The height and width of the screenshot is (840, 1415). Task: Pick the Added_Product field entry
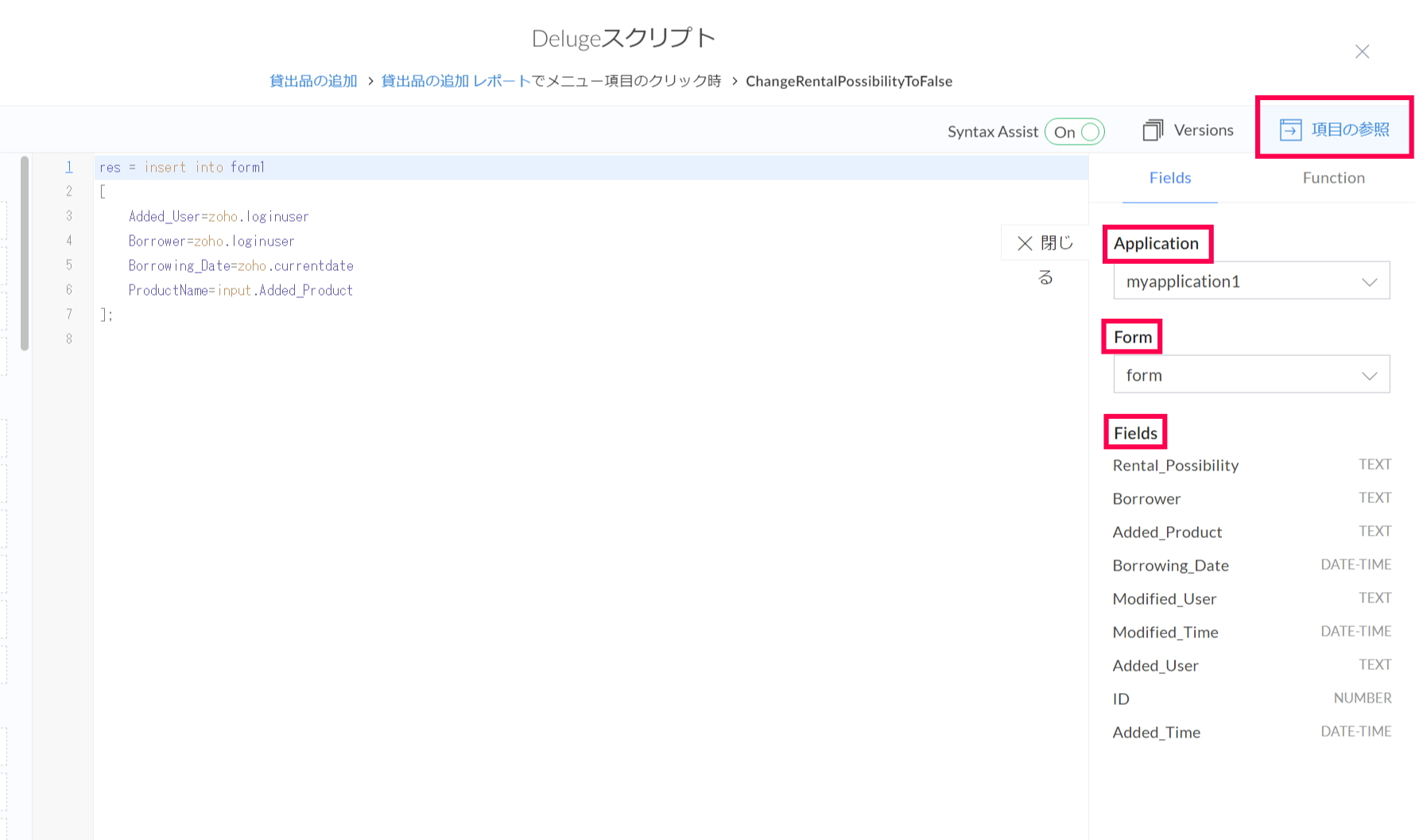(1167, 532)
